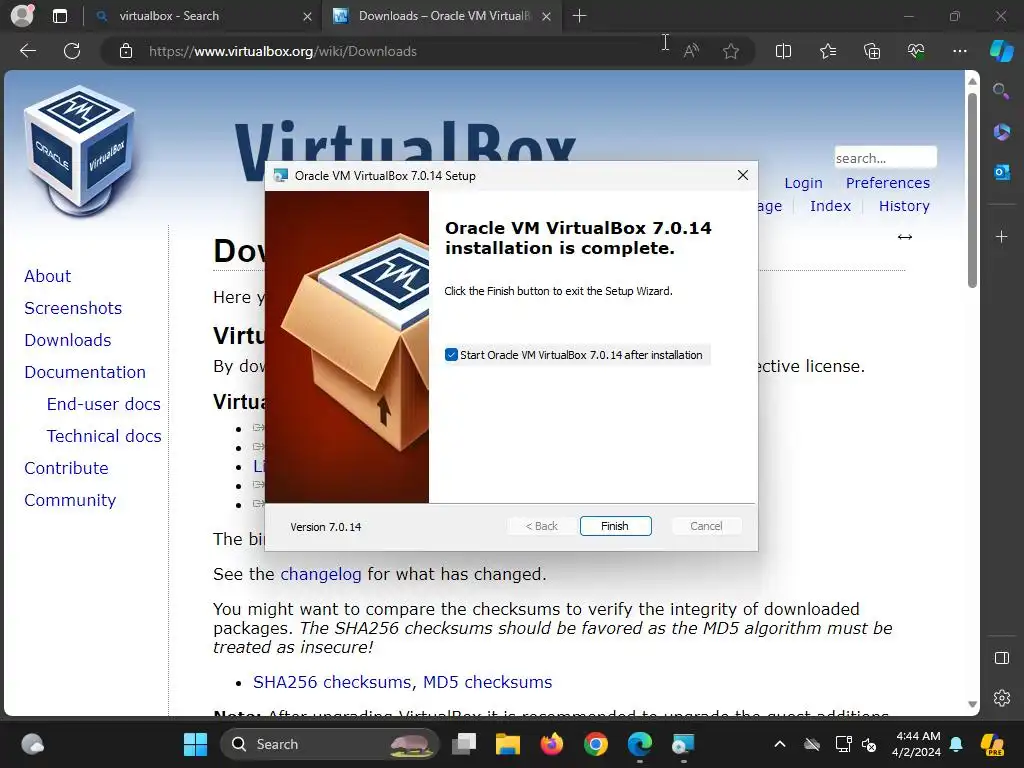This screenshot has height=768, width=1024.
Task: Uncheck Start Oracle VM VirtualBox after installation
Action: [451, 355]
